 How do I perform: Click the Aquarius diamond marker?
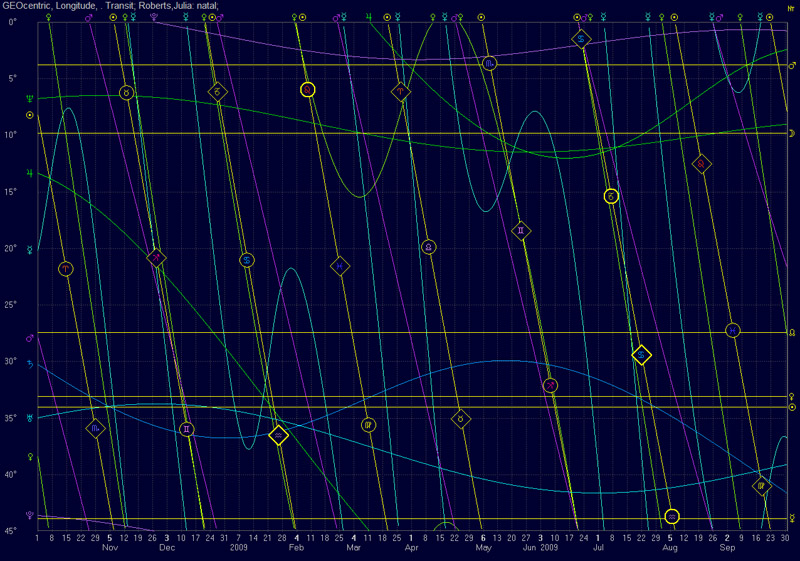[341, 266]
